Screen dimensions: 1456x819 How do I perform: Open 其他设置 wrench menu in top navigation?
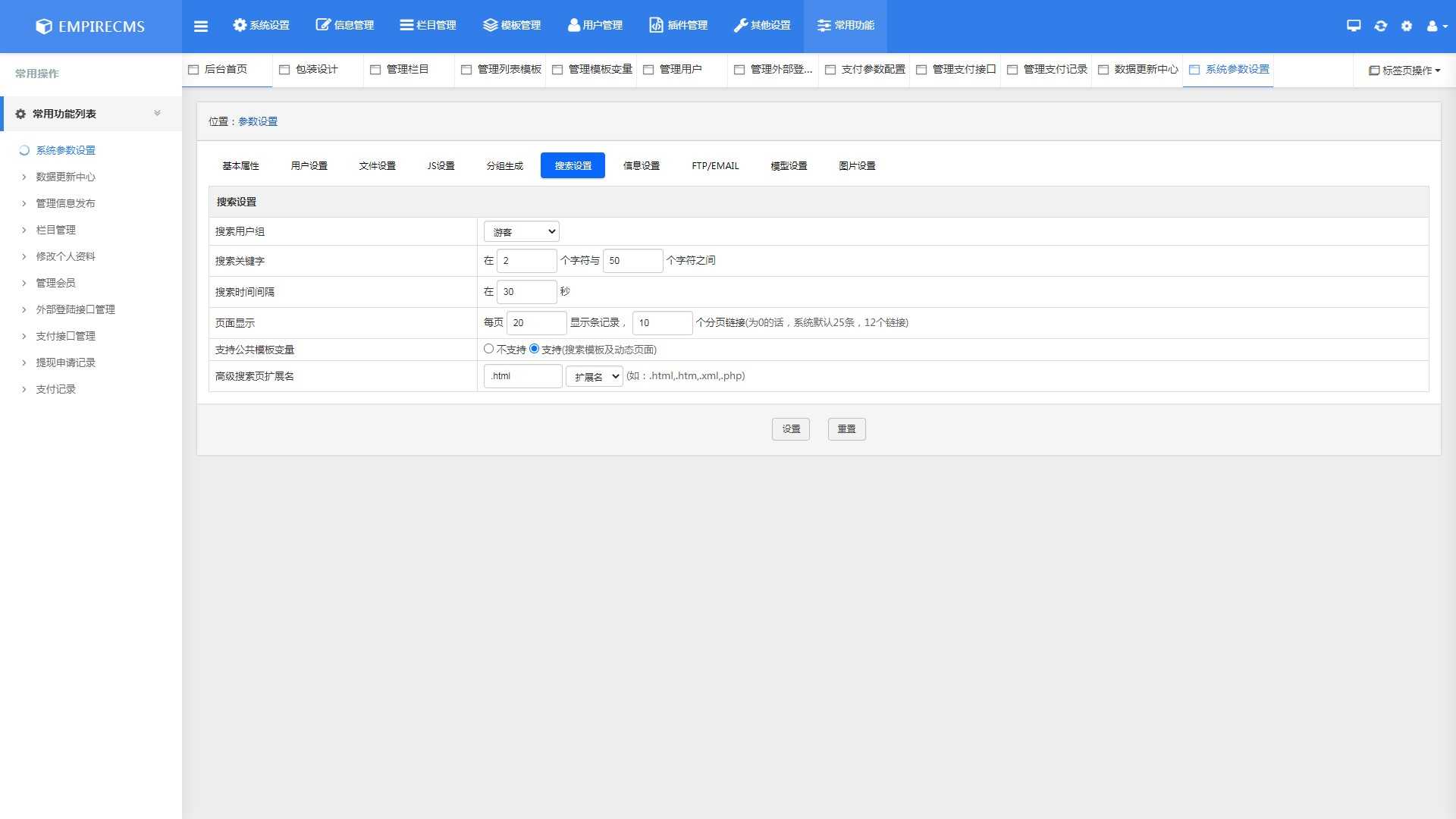coord(761,26)
